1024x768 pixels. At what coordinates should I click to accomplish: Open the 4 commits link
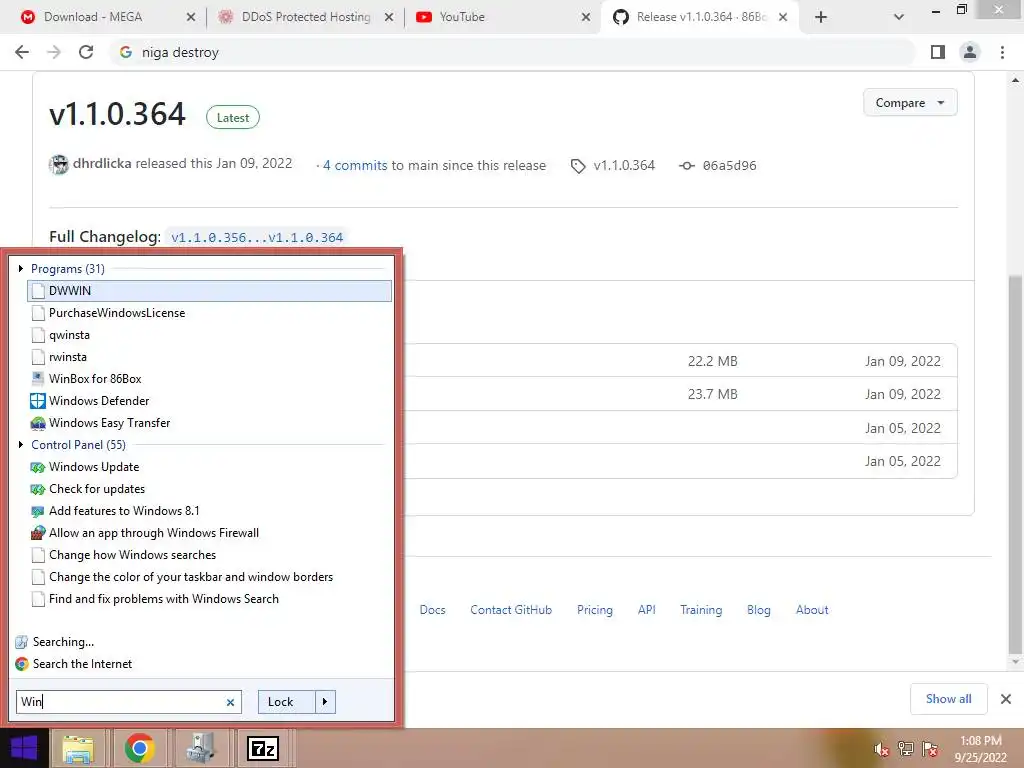click(x=355, y=165)
